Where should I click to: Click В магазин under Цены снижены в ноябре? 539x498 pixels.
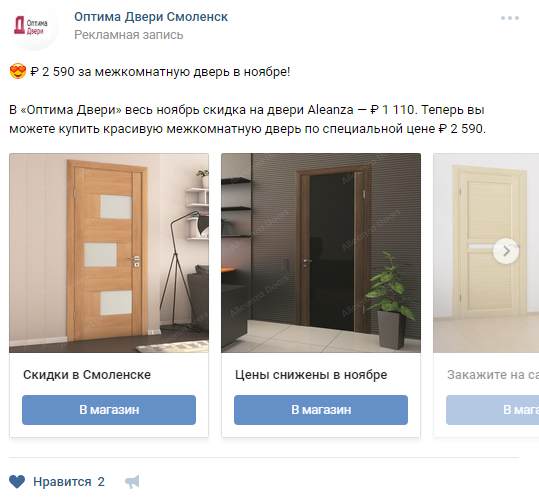point(321,410)
